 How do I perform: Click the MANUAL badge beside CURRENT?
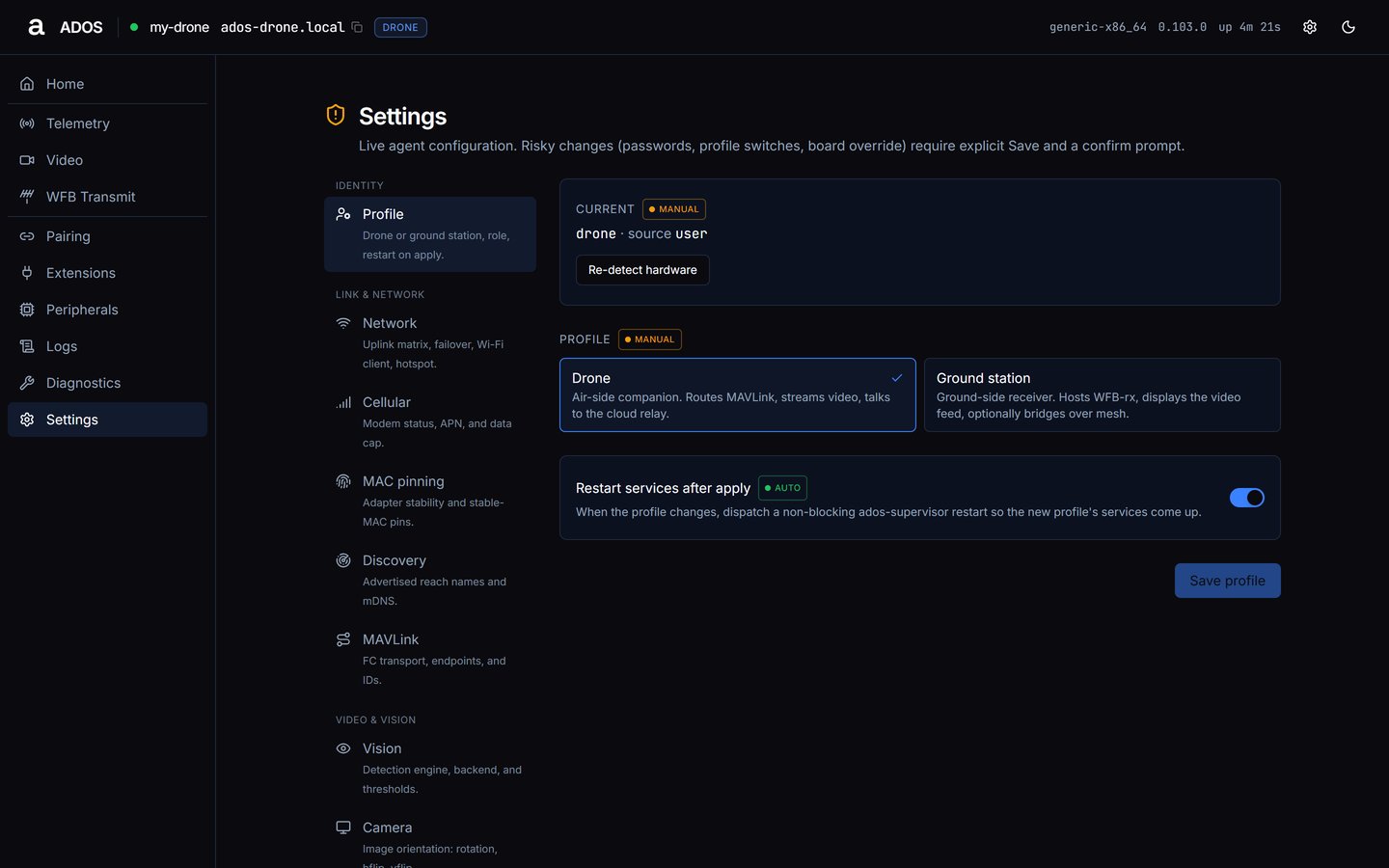coord(674,209)
